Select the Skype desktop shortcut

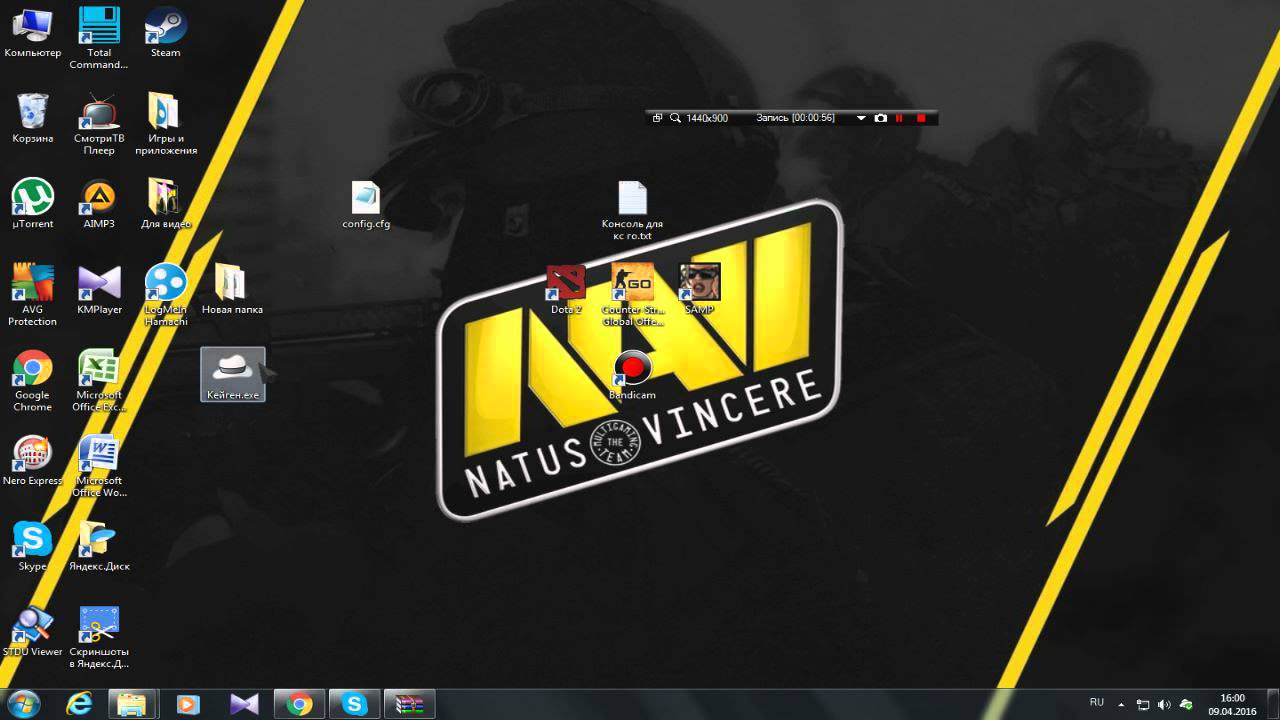pyautogui.click(x=32, y=546)
